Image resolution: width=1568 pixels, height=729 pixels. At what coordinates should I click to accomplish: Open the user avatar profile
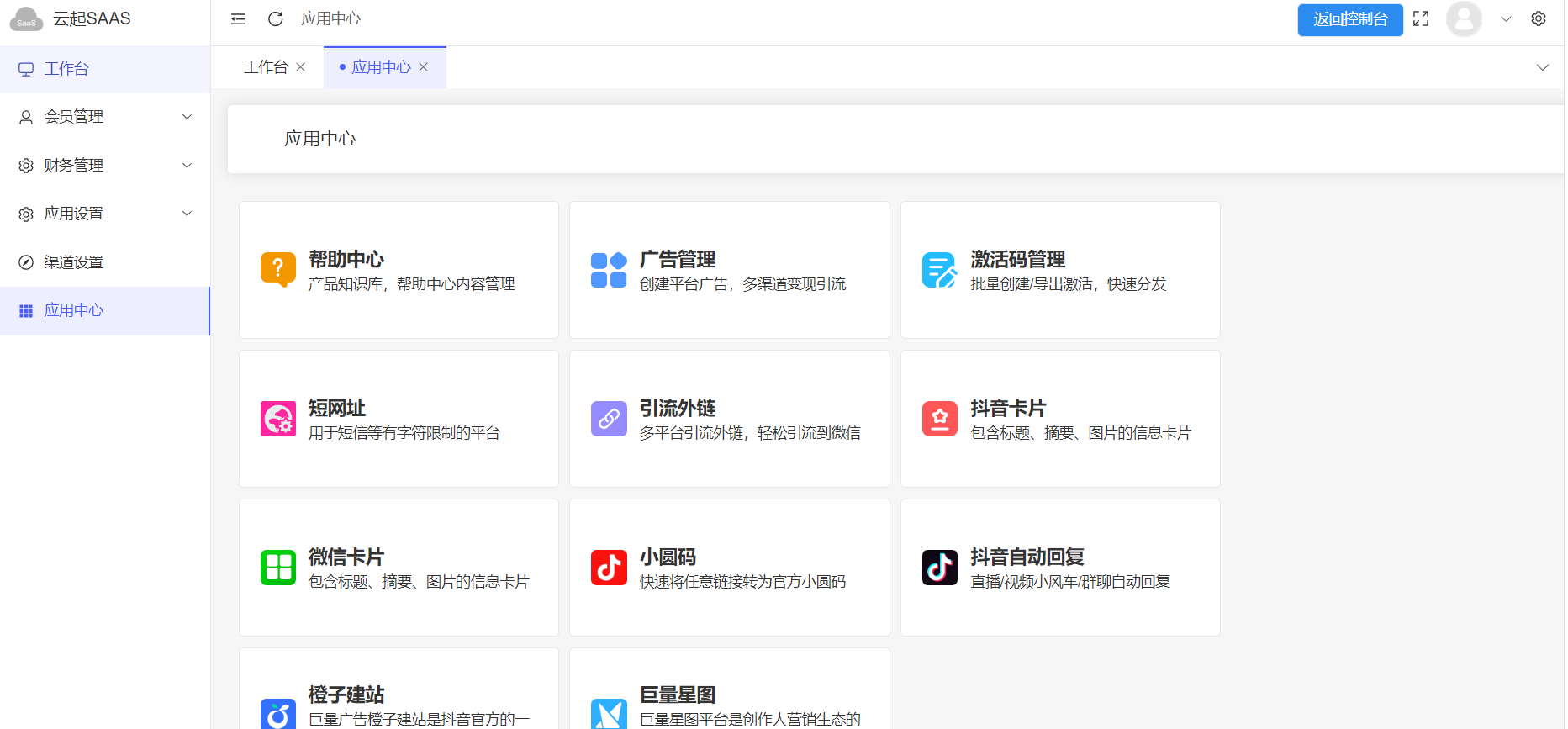(x=1464, y=18)
